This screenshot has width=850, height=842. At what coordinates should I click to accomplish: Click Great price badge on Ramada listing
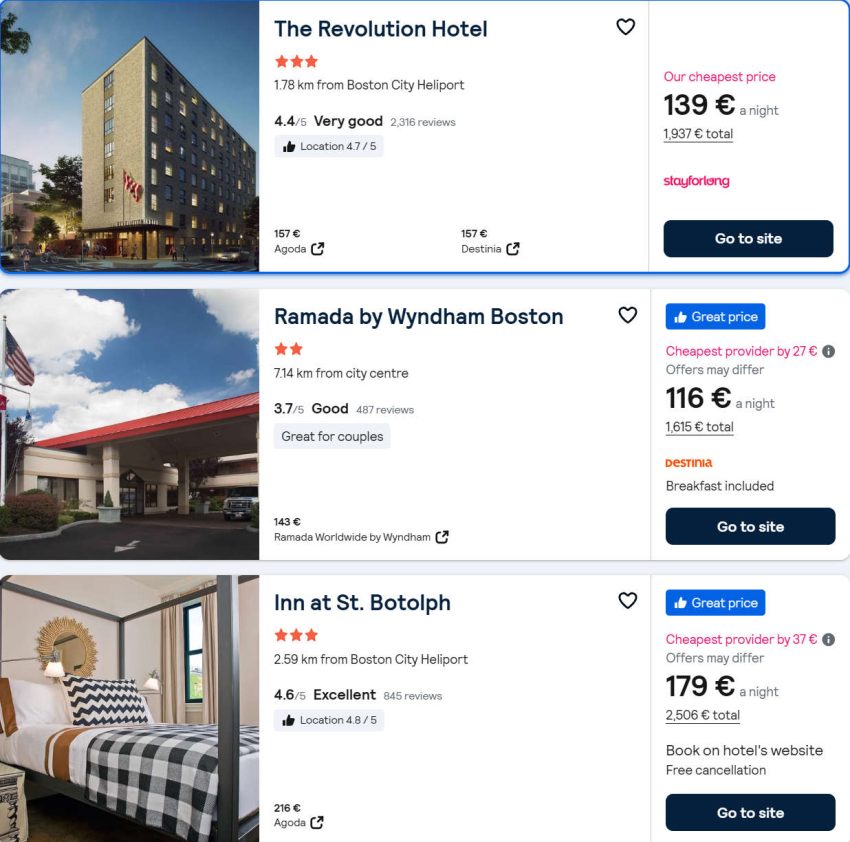point(715,317)
